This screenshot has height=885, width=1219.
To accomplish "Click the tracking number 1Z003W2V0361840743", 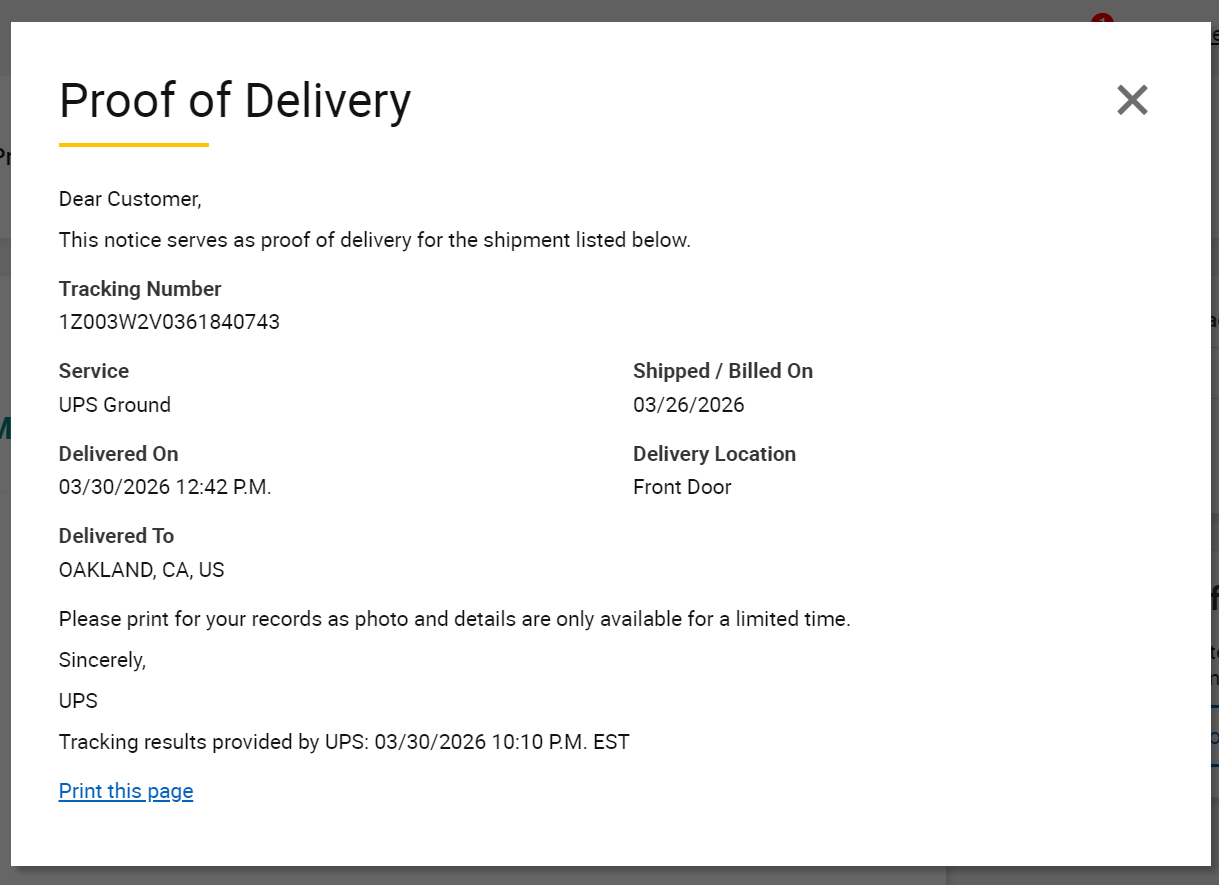I will (x=169, y=322).
